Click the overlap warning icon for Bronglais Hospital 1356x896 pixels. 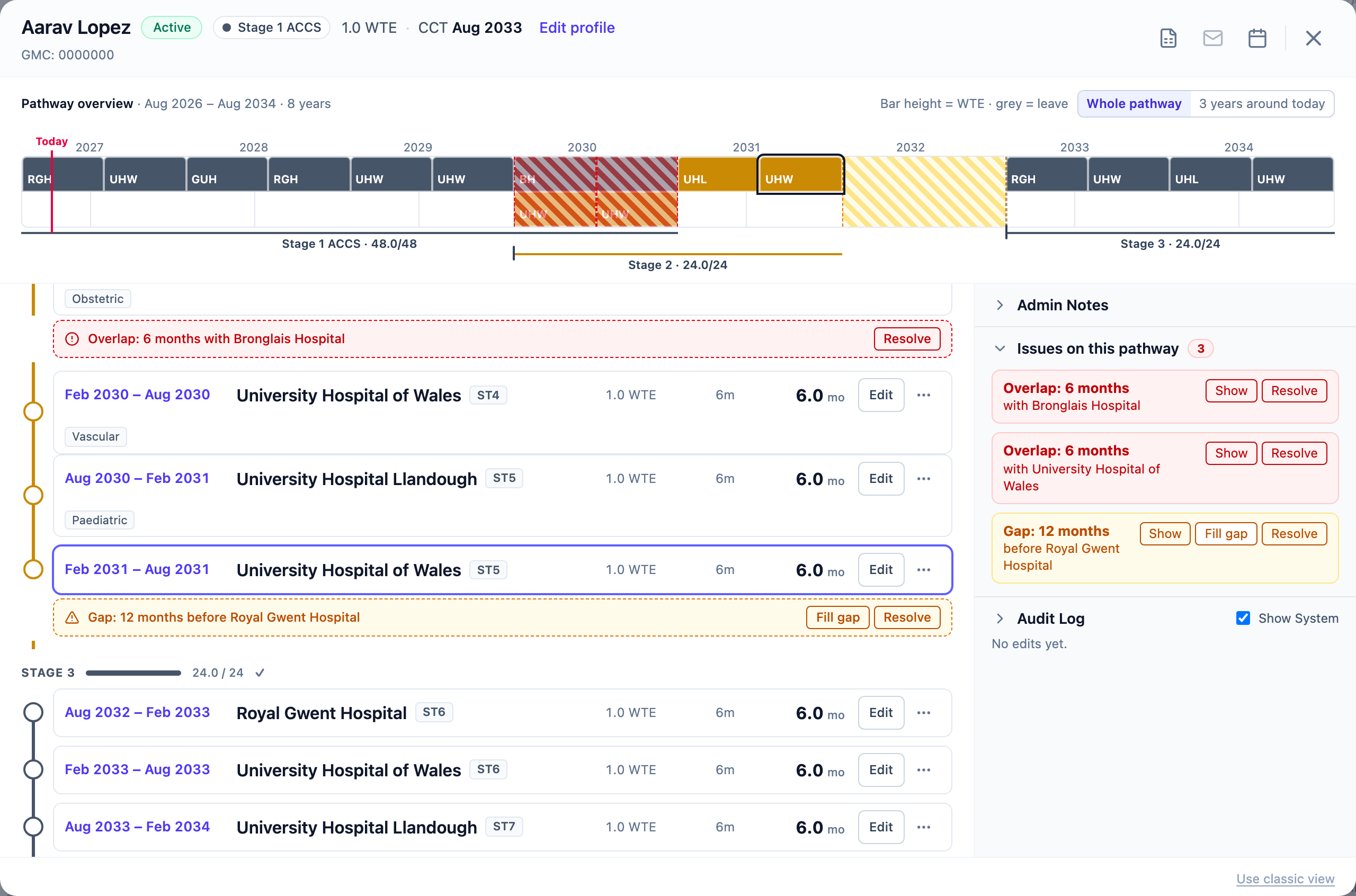pos(72,339)
